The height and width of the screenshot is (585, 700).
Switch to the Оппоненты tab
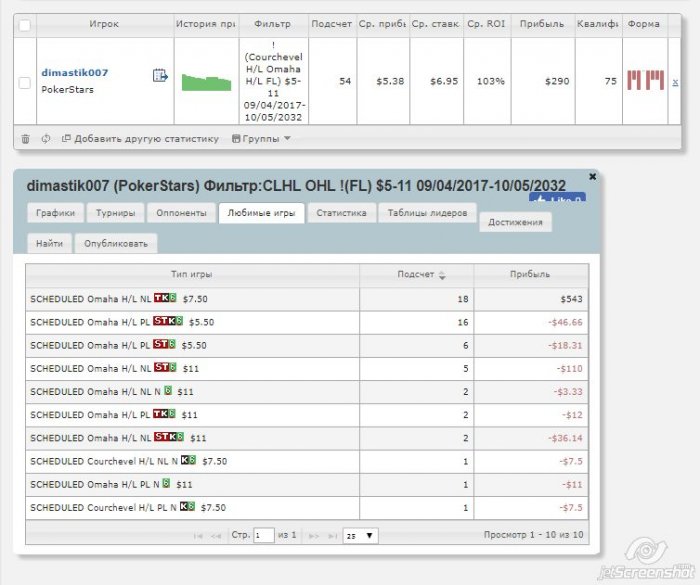[181, 213]
